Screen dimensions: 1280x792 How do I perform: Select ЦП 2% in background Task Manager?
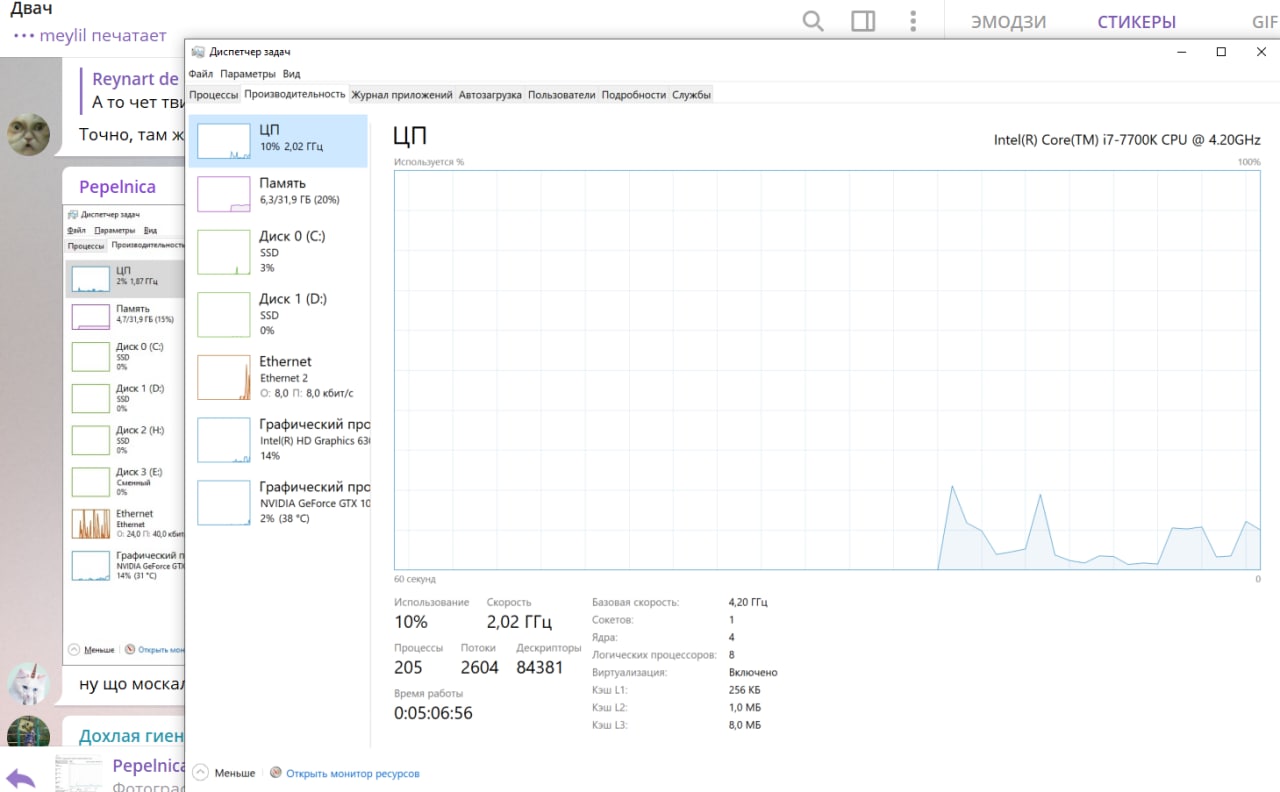pyautogui.click(x=125, y=279)
